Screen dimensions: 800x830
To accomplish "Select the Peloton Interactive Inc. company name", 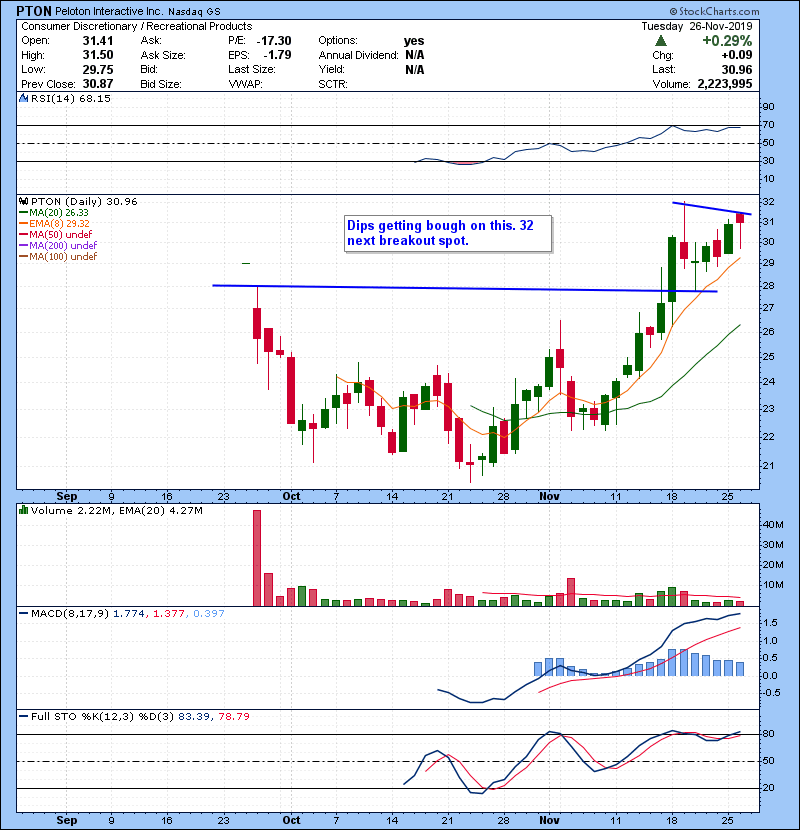I will tap(110, 11).
